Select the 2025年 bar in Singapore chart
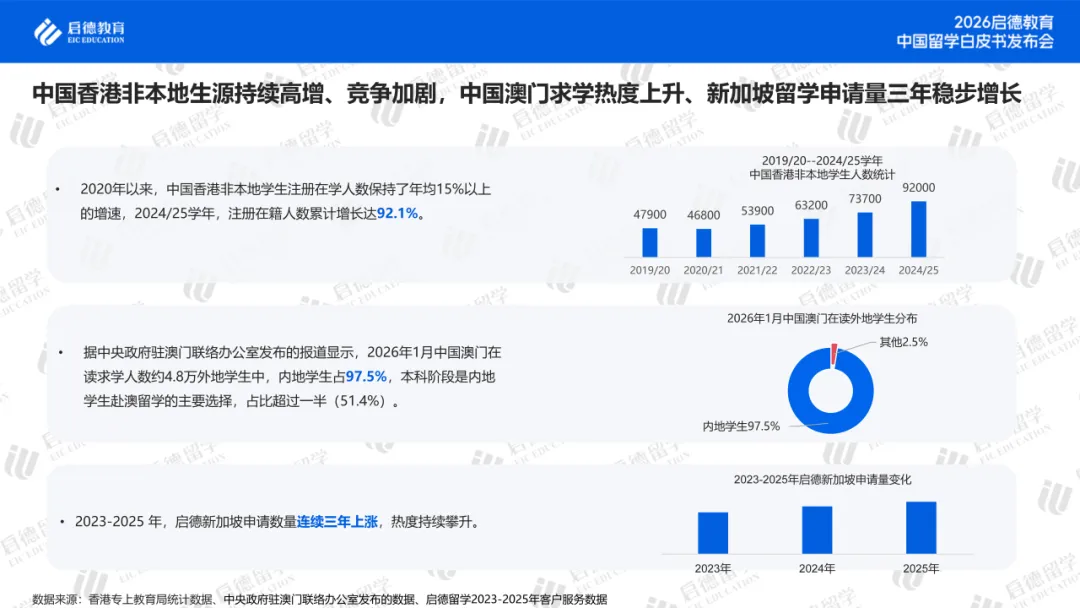Viewport: 1080px width, 608px height. click(x=921, y=527)
